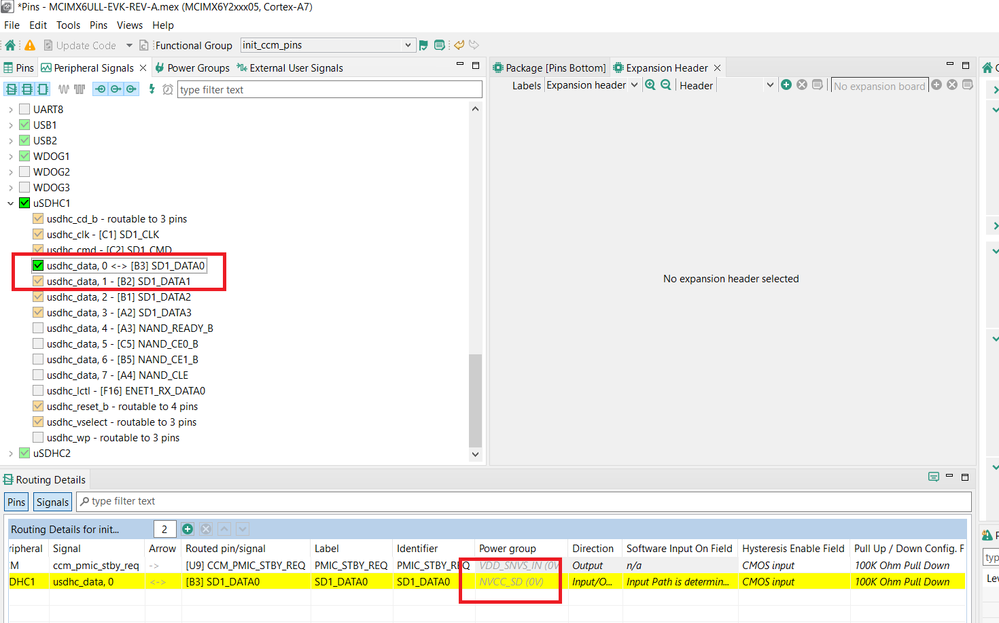Screen dimensions: 999x623
Task: Click the second pin-state filter icon in left panel
Action: click(x=27, y=89)
